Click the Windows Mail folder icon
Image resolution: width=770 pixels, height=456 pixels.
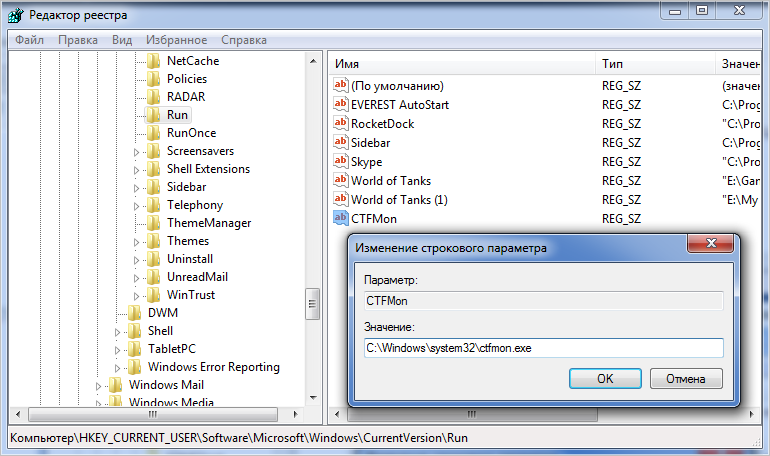pyautogui.click(x=115, y=385)
